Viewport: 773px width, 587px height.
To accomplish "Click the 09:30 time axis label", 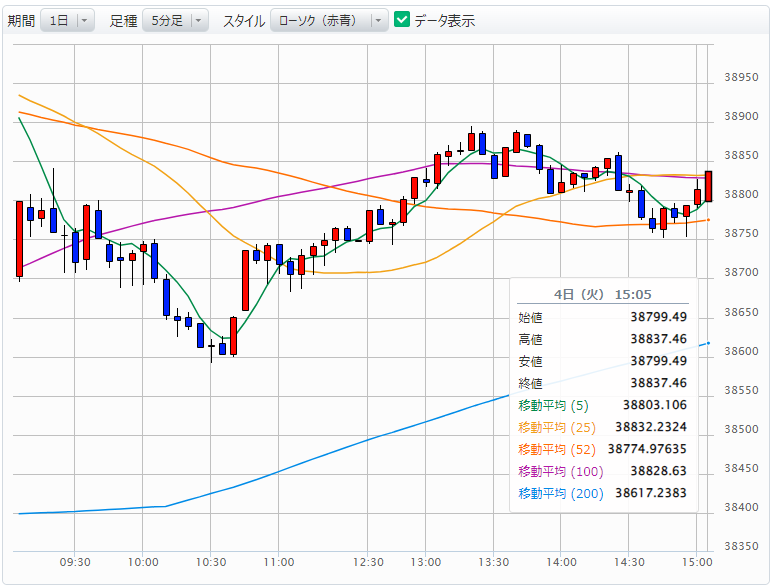I will coord(76,562).
